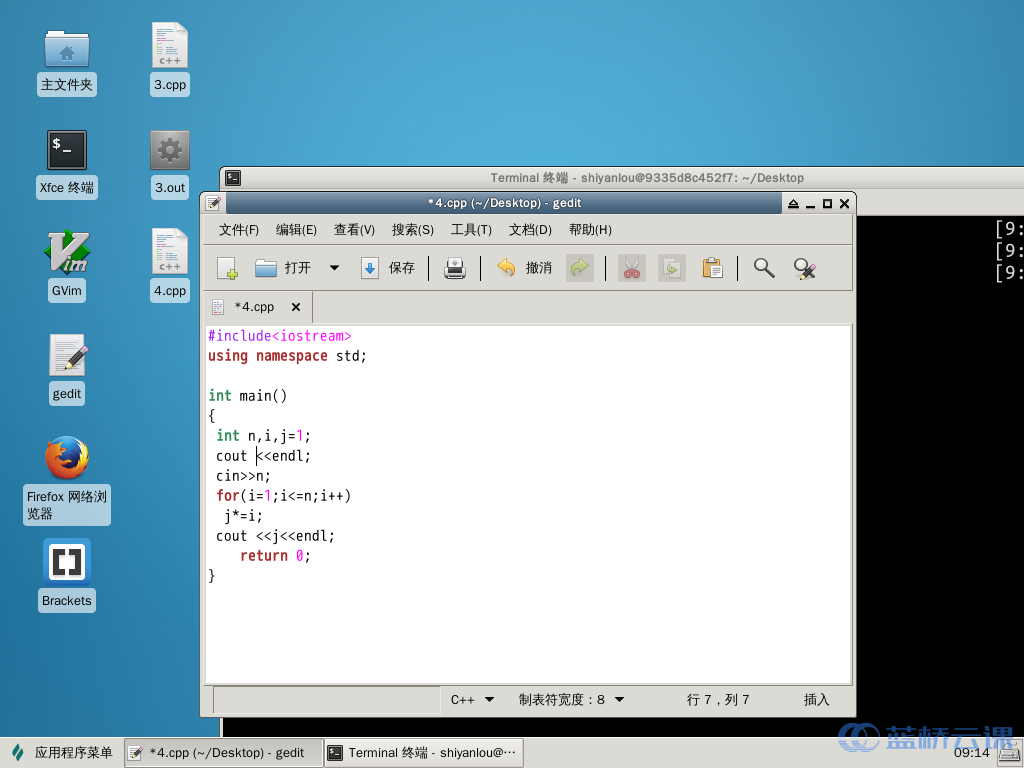Select the Firefox desktop icon

(67, 459)
